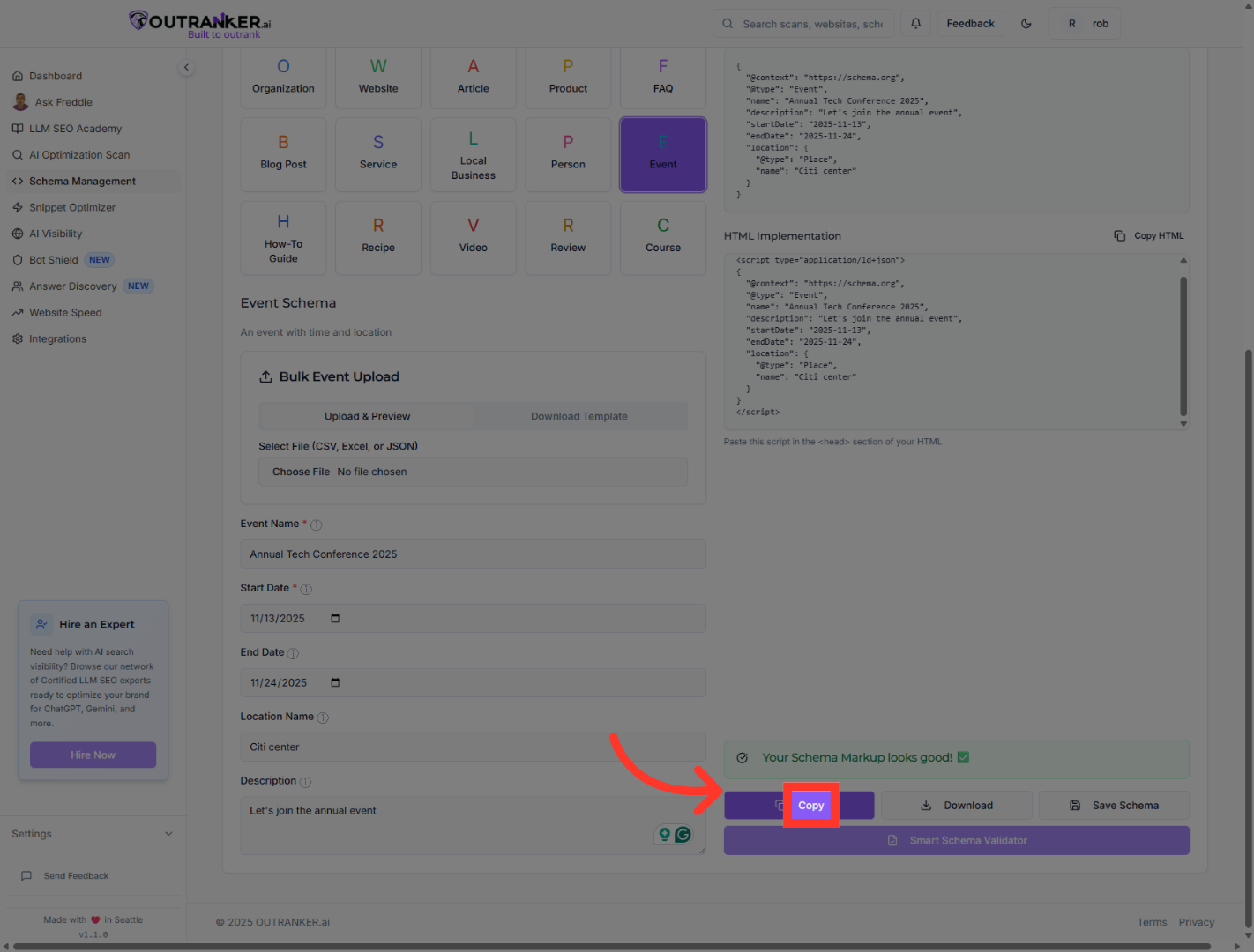Image resolution: width=1254 pixels, height=952 pixels.
Task: Collapse the sidebar with chevron arrow
Action: click(x=186, y=68)
